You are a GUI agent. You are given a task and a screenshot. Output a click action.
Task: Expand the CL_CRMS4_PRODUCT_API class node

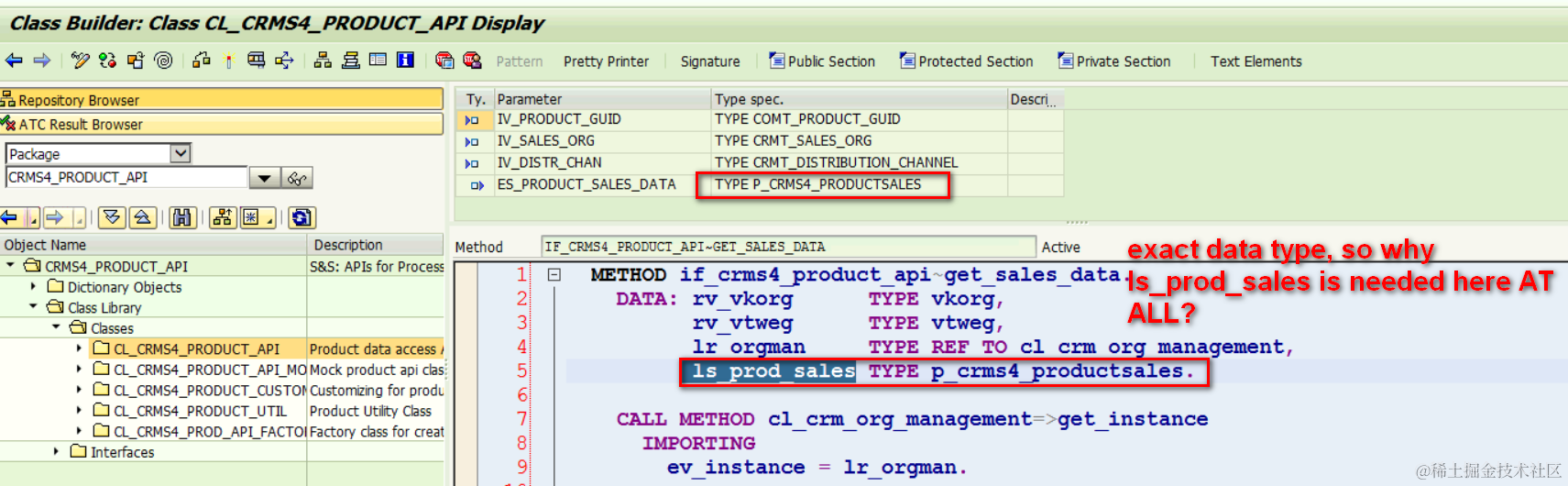click(79, 348)
